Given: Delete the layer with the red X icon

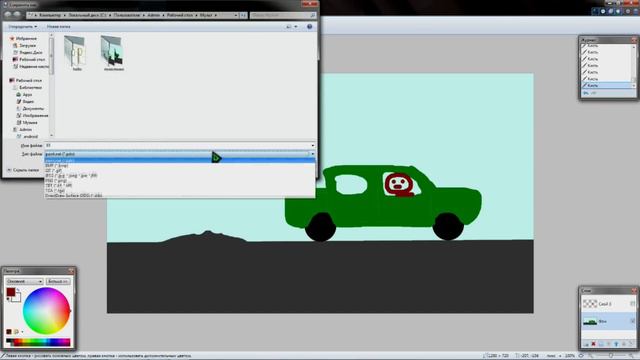Looking at the screenshot, I should 593,344.
